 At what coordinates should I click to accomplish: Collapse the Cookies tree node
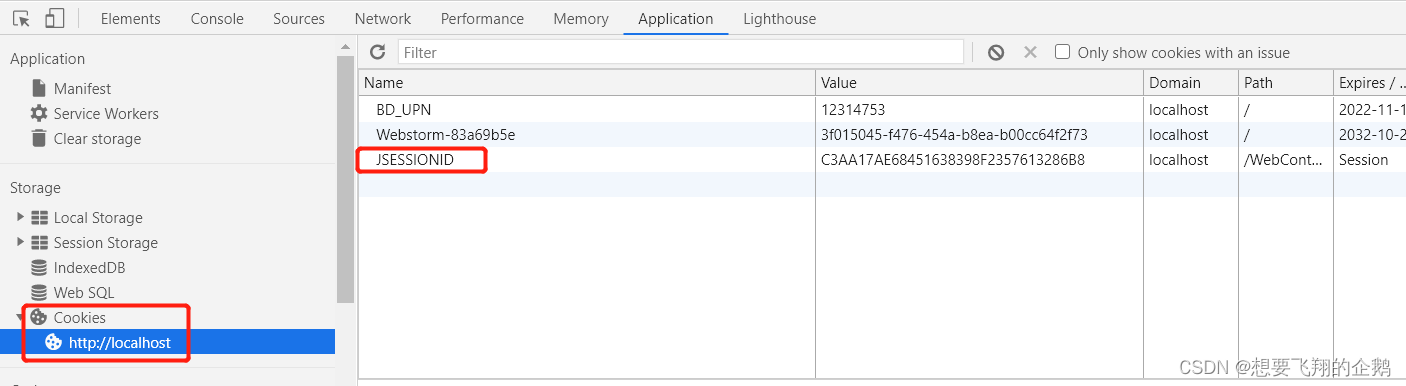click(20, 317)
